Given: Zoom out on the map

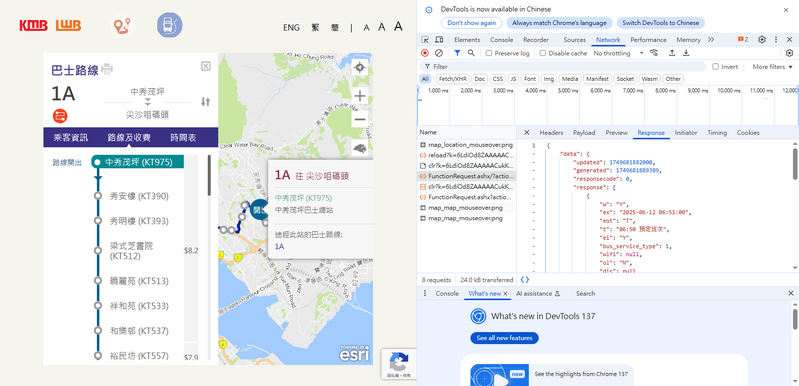Looking at the screenshot, I should (x=360, y=119).
